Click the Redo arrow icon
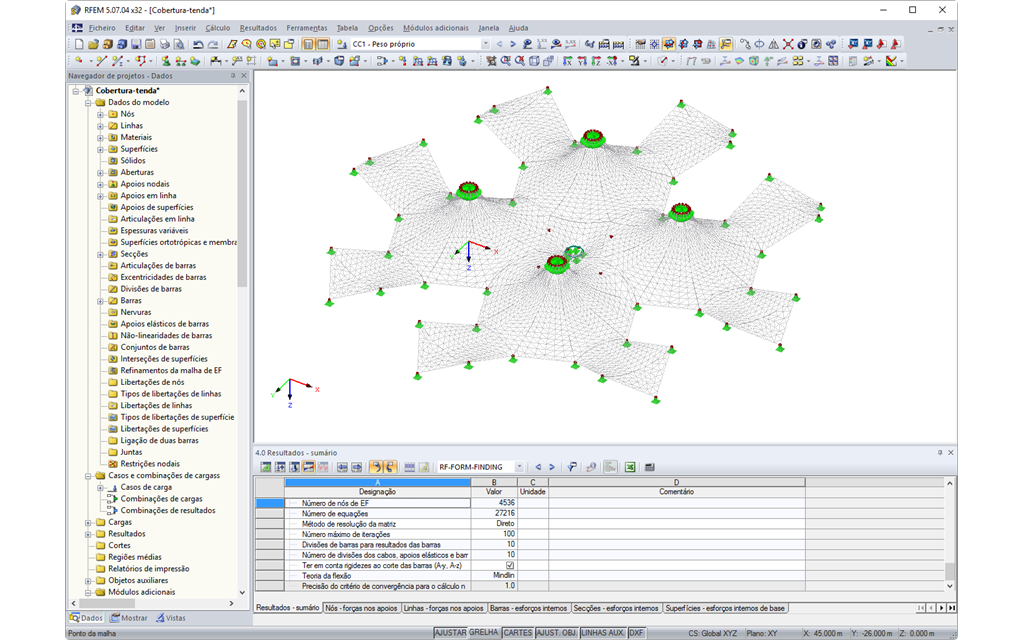Image resolution: width=1024 pixels, height=640 pixels. point(213,44)
